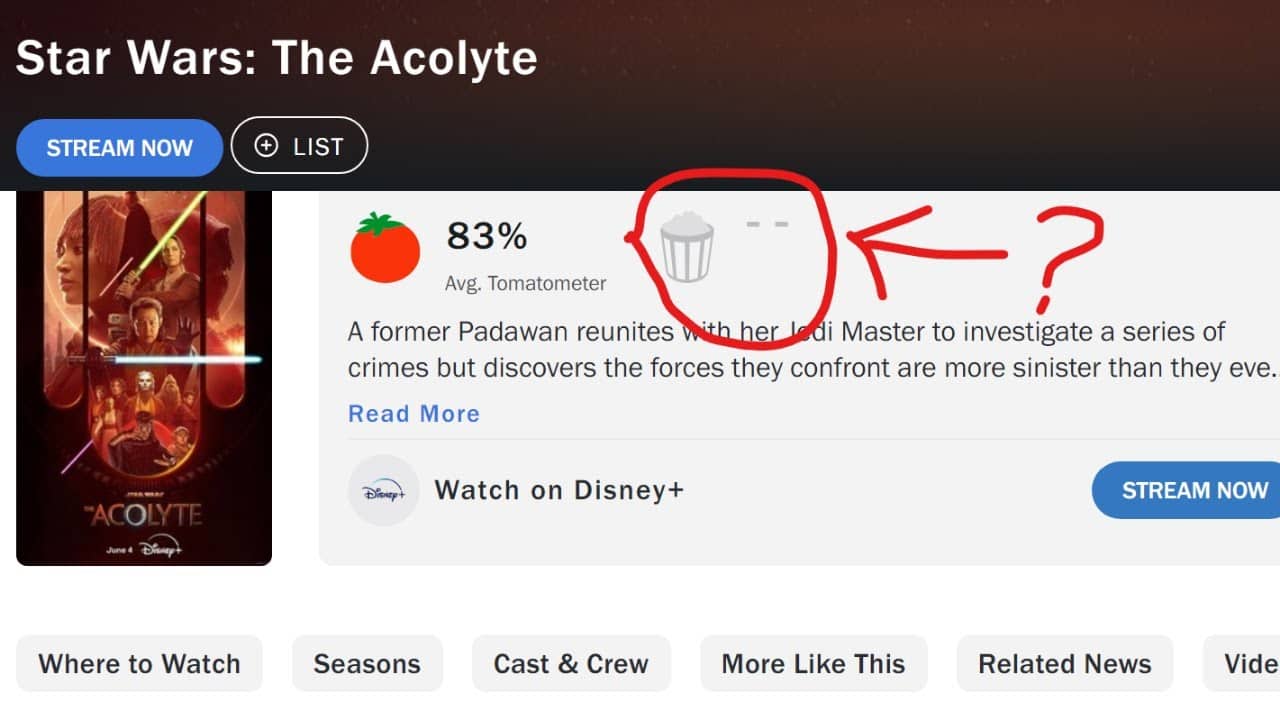This screenshot has width=1280, height=720.
Task: Go to Cast & Crew section
Action: click(571, 664)
